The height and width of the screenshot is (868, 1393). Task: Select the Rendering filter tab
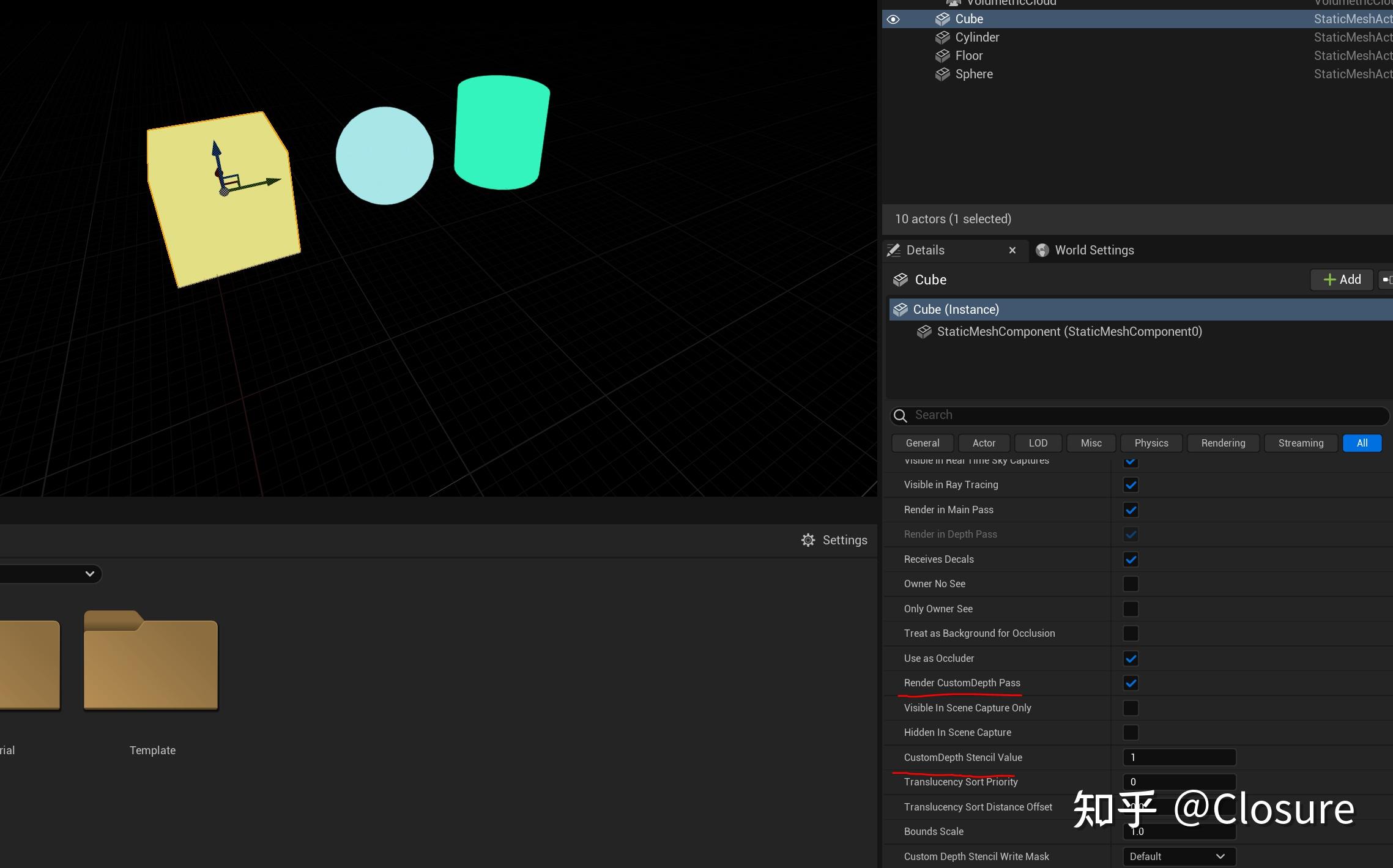[x=1223, y=443]
